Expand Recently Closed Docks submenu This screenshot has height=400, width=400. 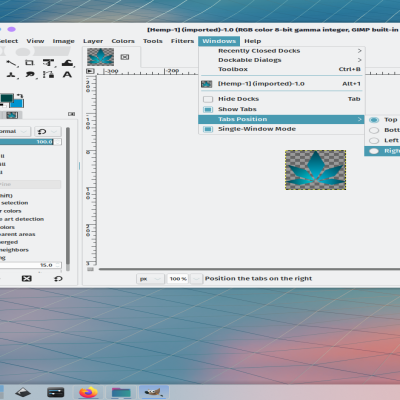click(x=281, y=51)
